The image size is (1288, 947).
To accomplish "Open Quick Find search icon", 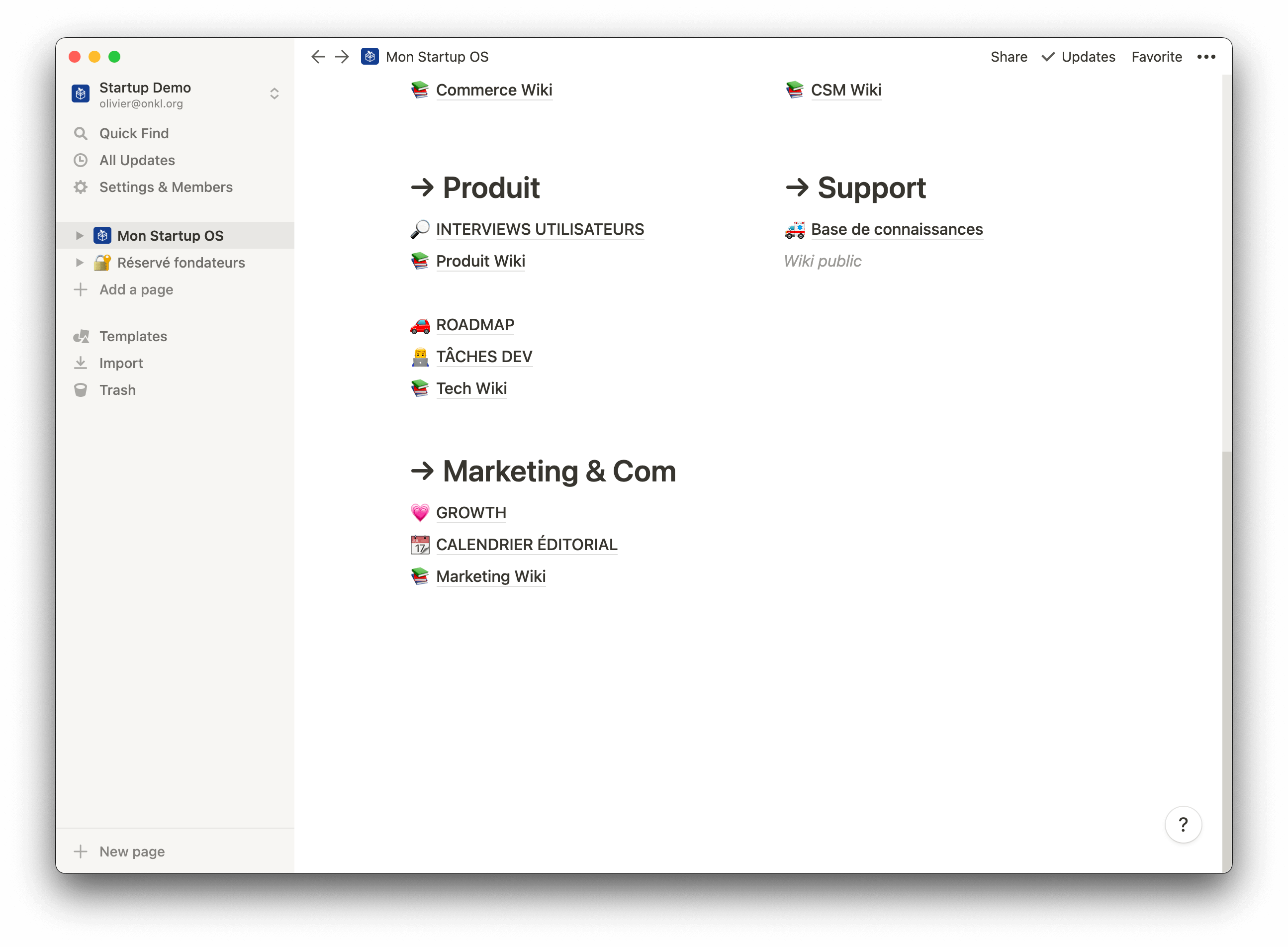I will click(x=81, y=134).
